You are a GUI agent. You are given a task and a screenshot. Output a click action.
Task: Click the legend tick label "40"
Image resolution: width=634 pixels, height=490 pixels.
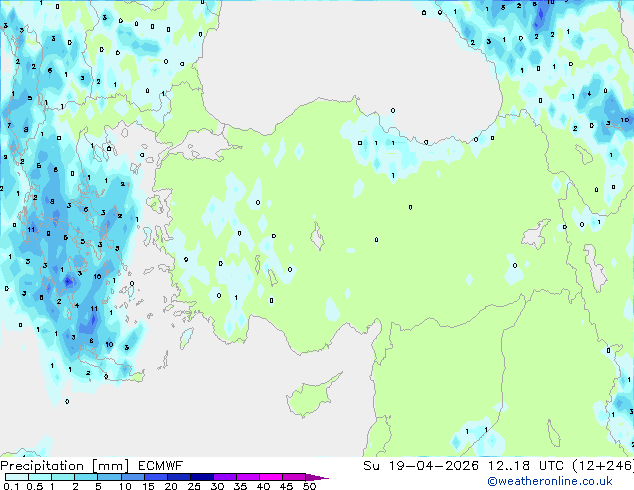click(263, 486)
